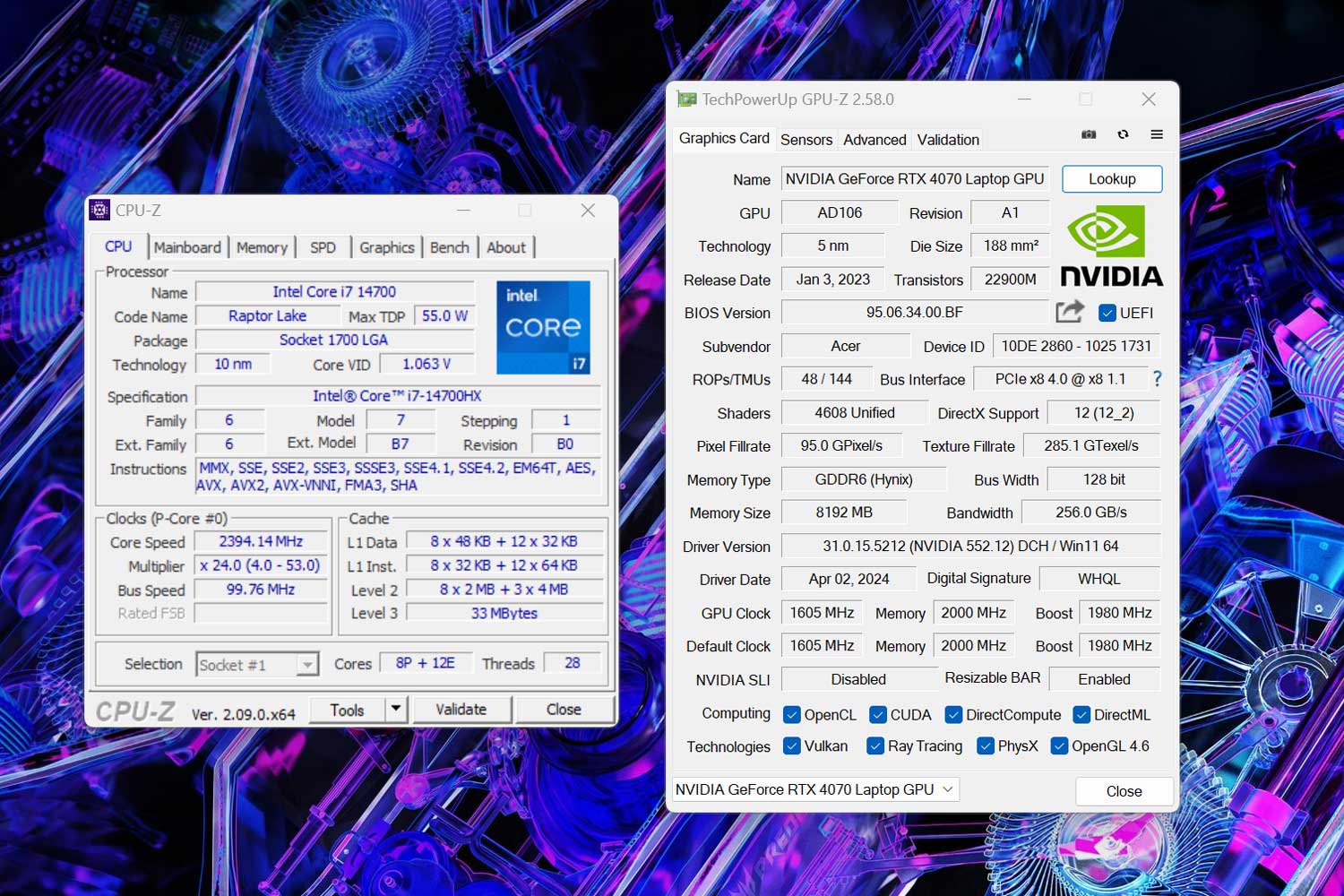Select the CPU tab in CPU-Z
The width and height of the screenshot is (1344, 896).
(x=118, y=246)
